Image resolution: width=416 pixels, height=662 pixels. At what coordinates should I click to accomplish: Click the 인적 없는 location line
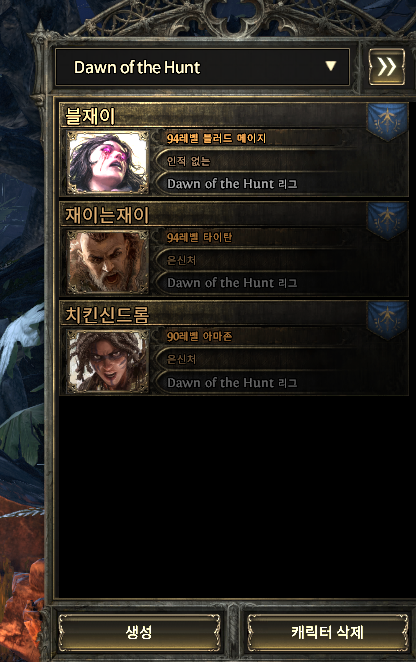pos(188,161)
